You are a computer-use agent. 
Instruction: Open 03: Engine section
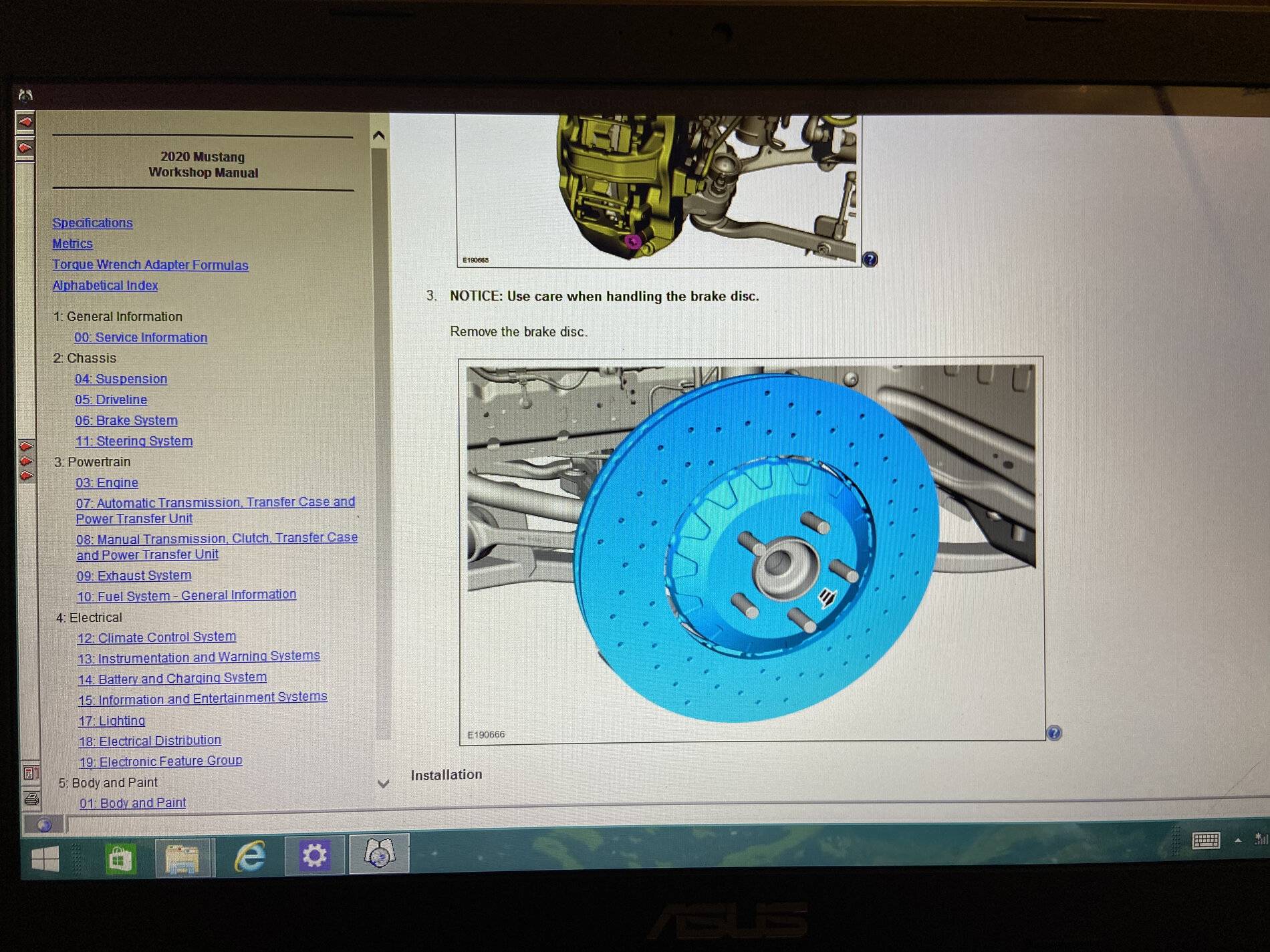(x=107, y=482)
